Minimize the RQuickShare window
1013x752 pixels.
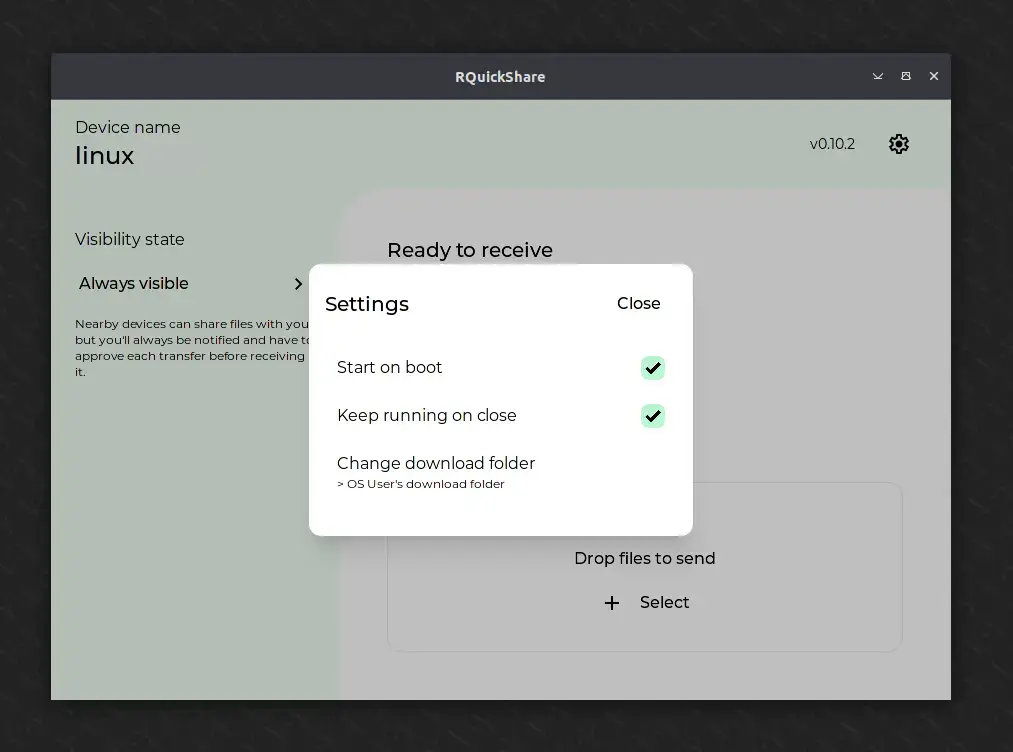click(x=877, y=76)
